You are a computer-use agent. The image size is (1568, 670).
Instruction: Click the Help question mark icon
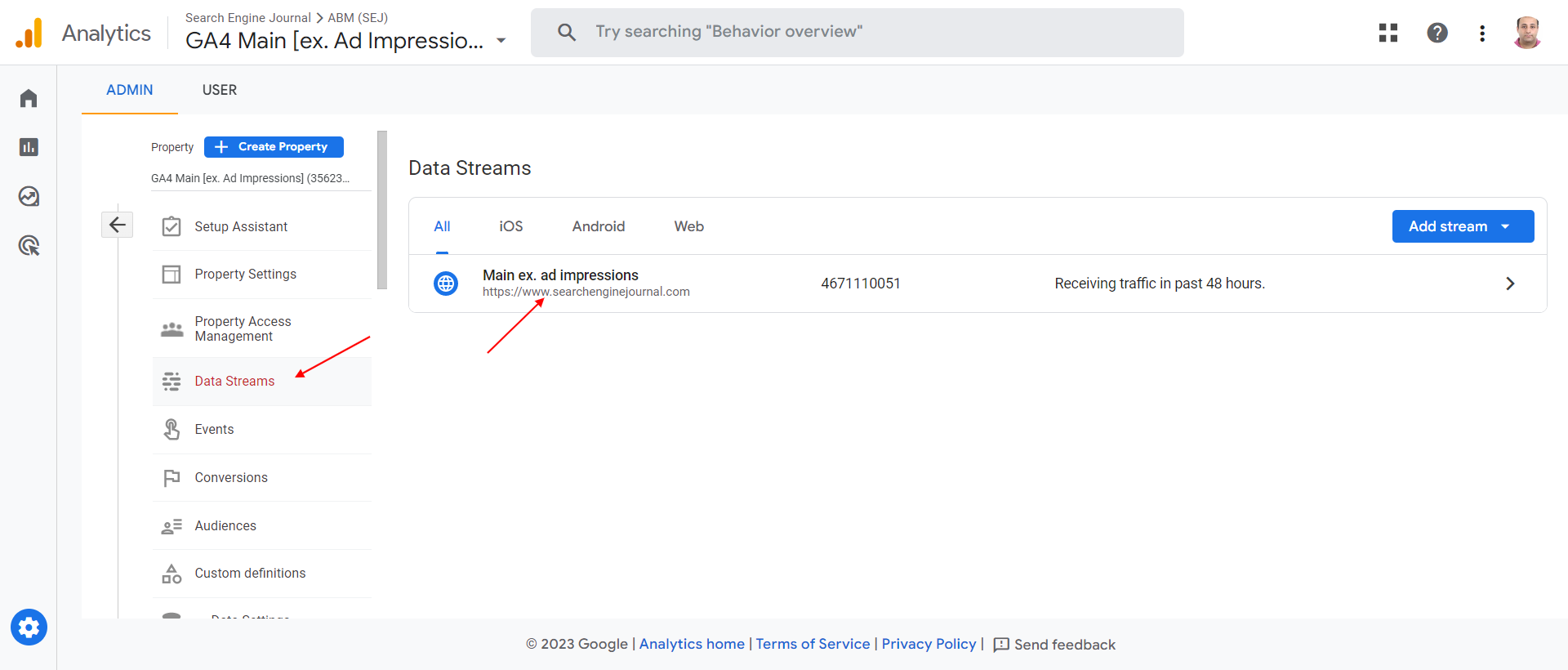point(1437,33)
